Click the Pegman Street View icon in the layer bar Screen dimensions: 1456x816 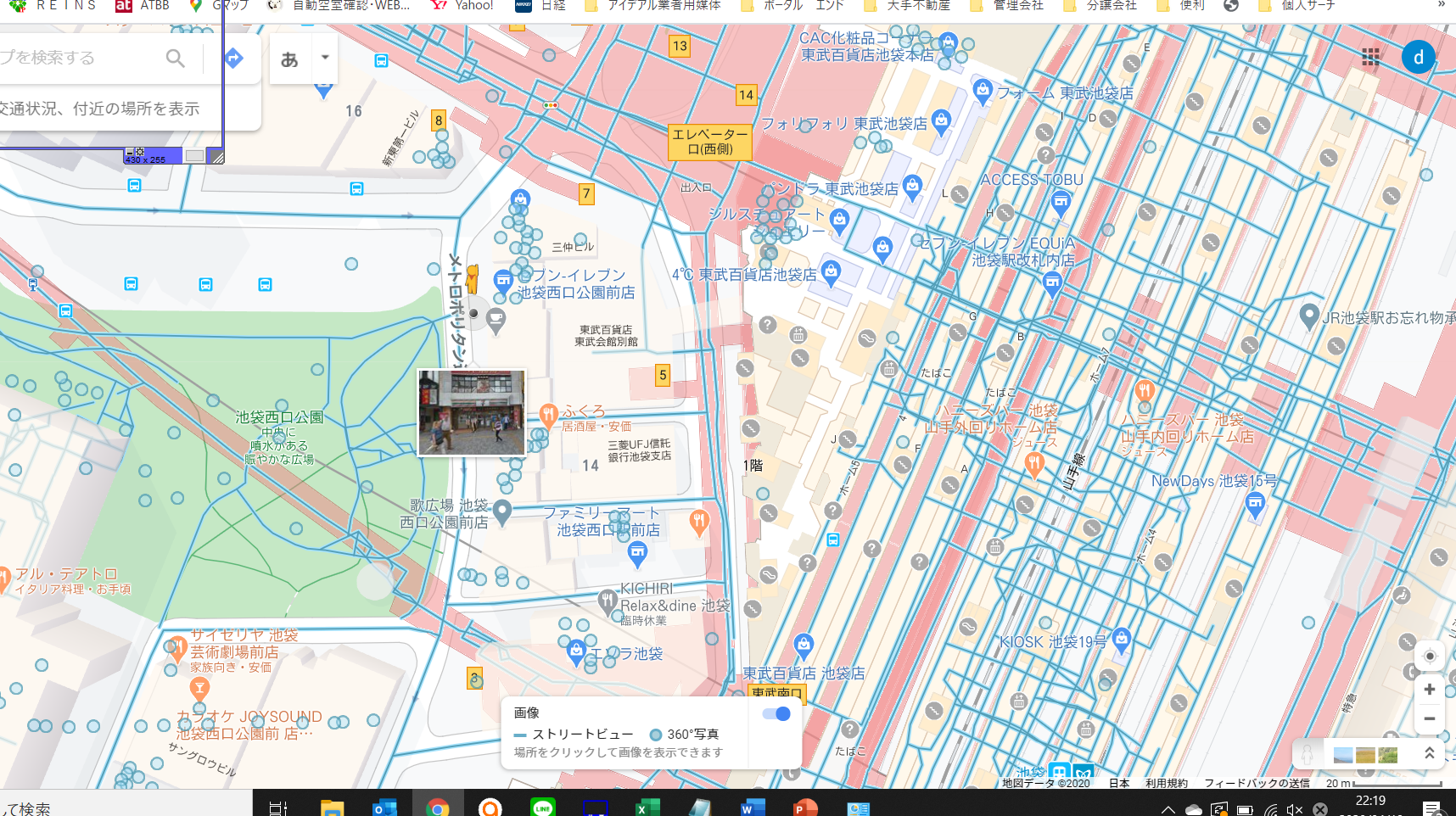point(1308,754)
